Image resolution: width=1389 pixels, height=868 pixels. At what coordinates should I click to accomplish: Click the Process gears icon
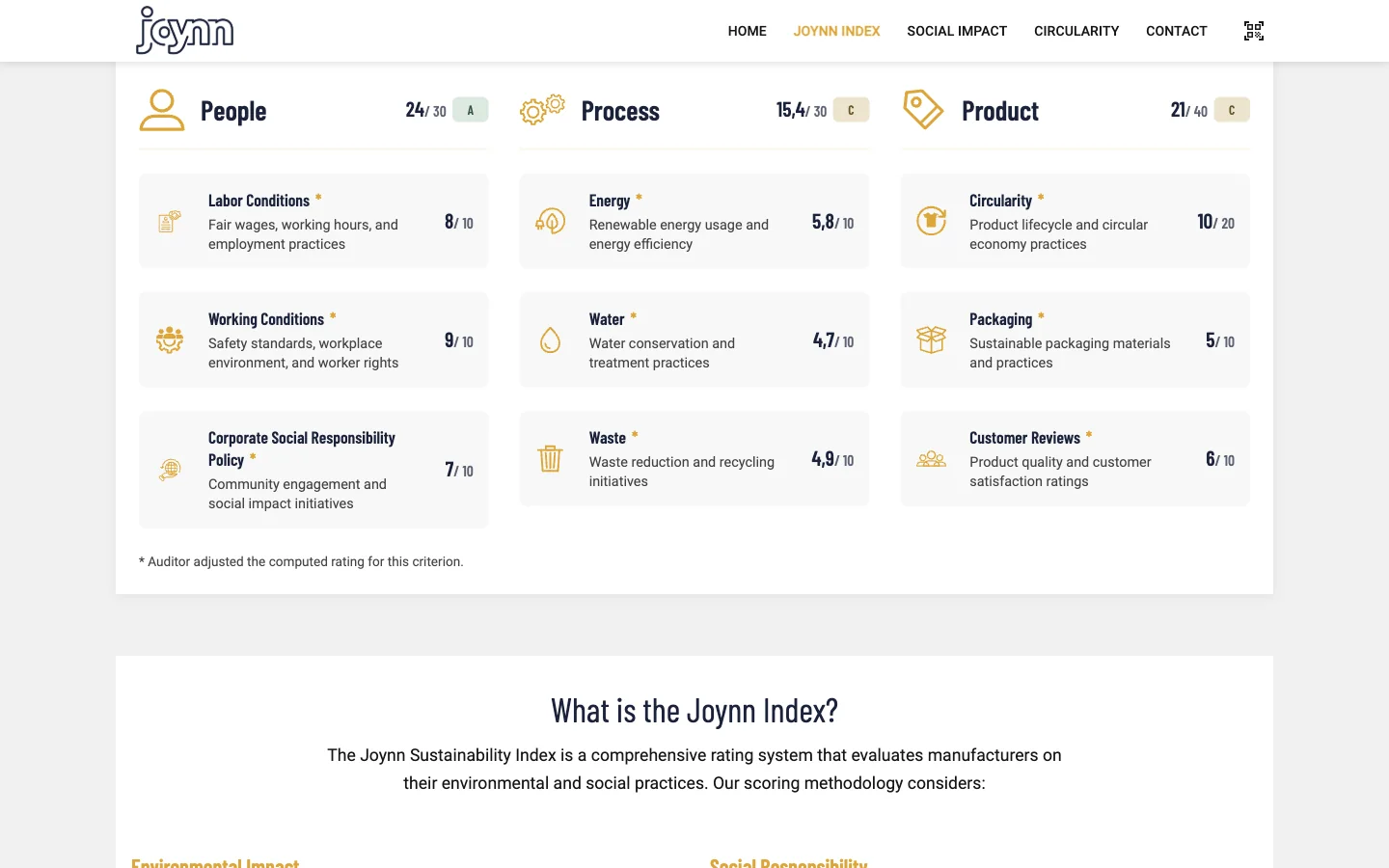[x=542, y=110]
